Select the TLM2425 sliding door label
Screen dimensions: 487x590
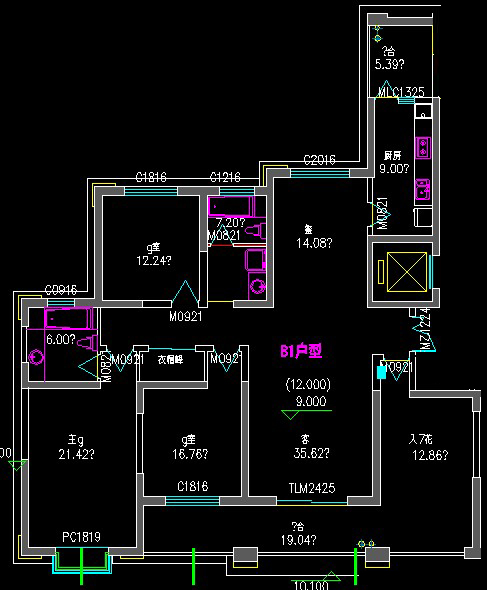pos(312,488)
